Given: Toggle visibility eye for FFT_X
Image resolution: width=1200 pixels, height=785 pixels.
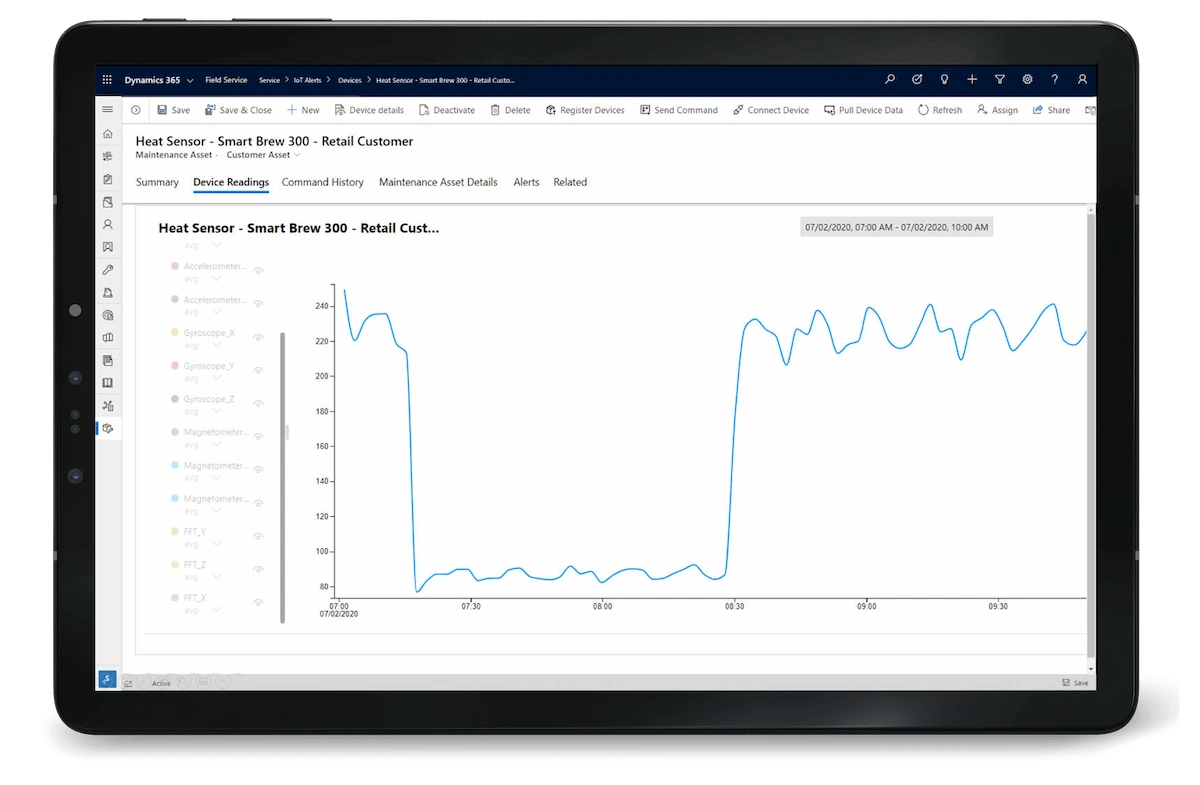Looking at the screenshot, I should tap(258, 602).
